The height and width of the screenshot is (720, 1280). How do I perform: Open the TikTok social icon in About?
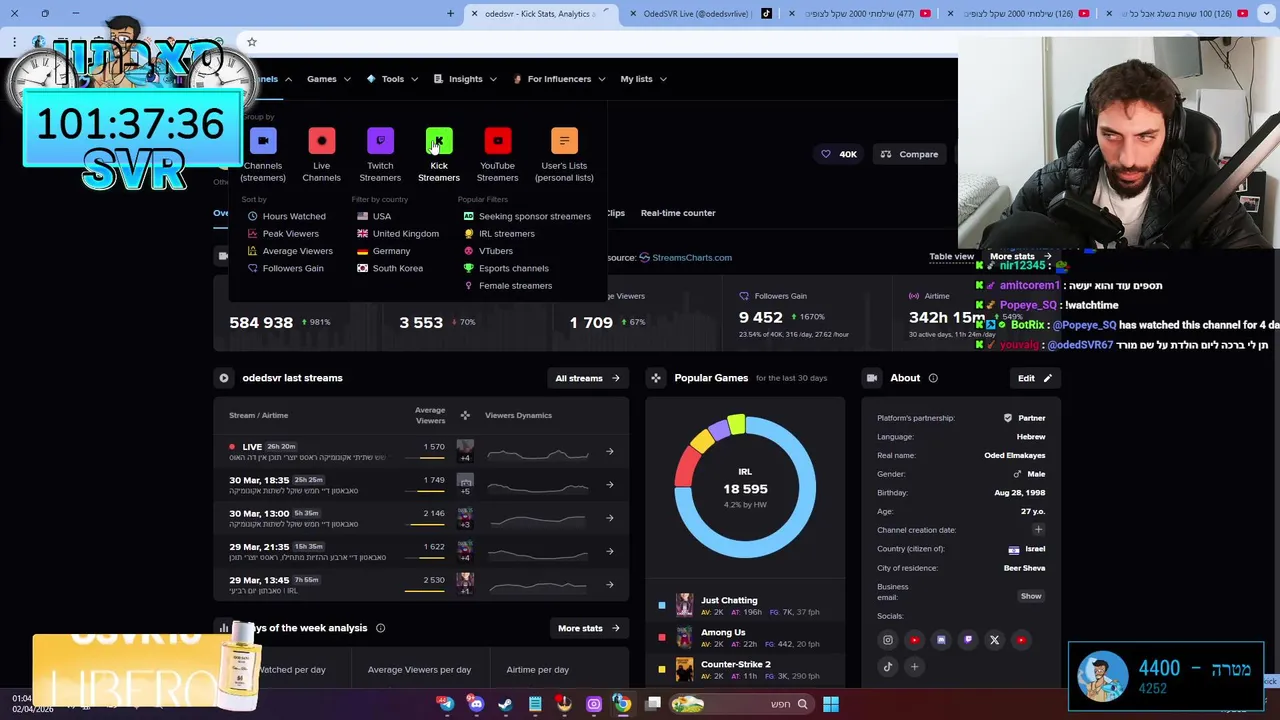(887, 667)
